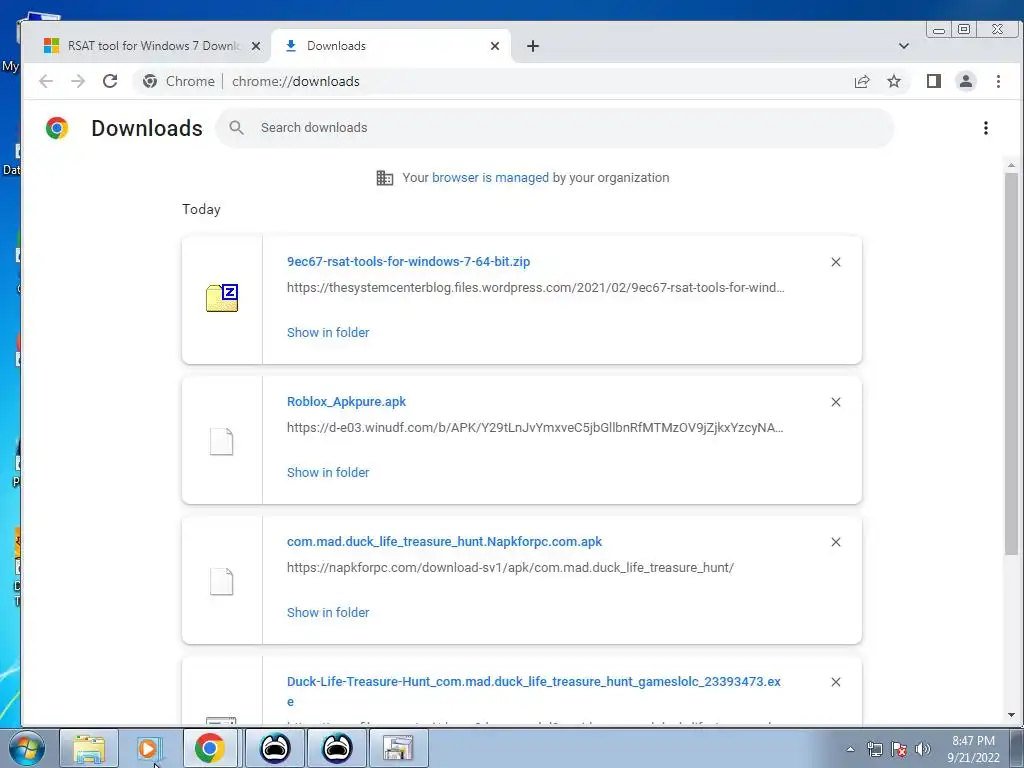Open Duck-Life-Treasure-Hunt gameslolc exe link
The image size is (1024, 768).
point(534,691)
